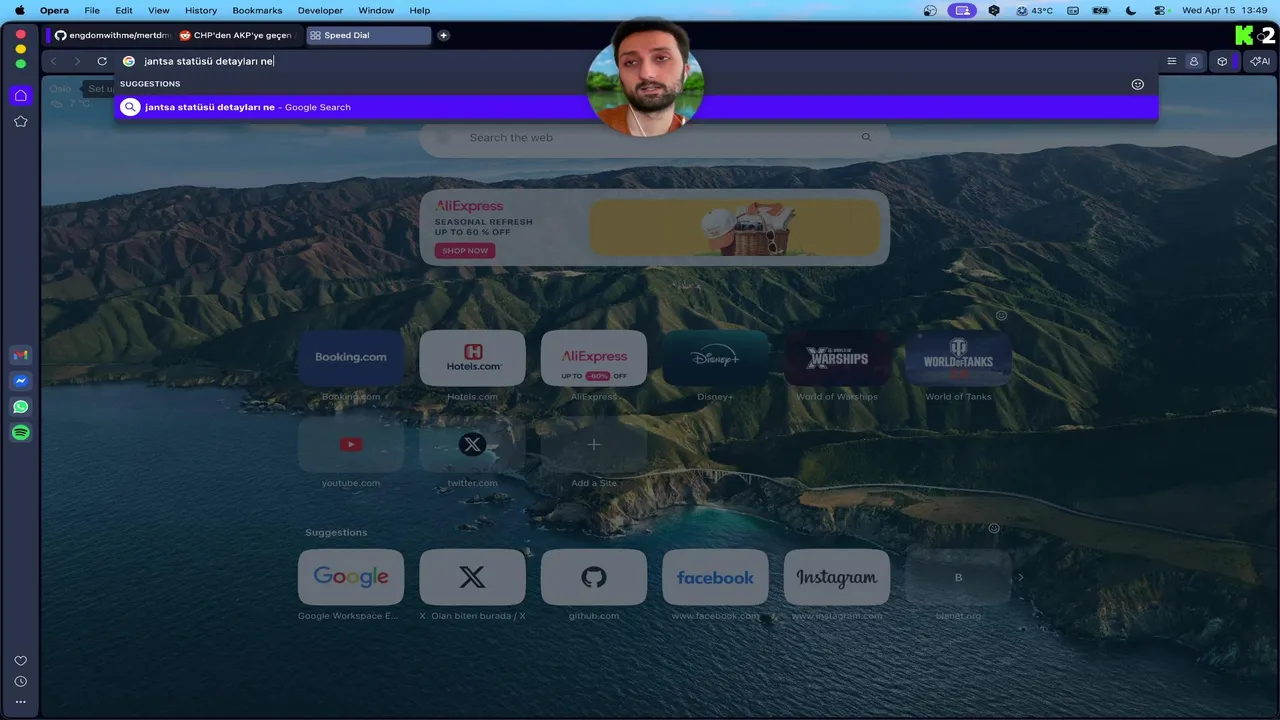Switch to engdomwithme GitHub tab

point(111,35)
